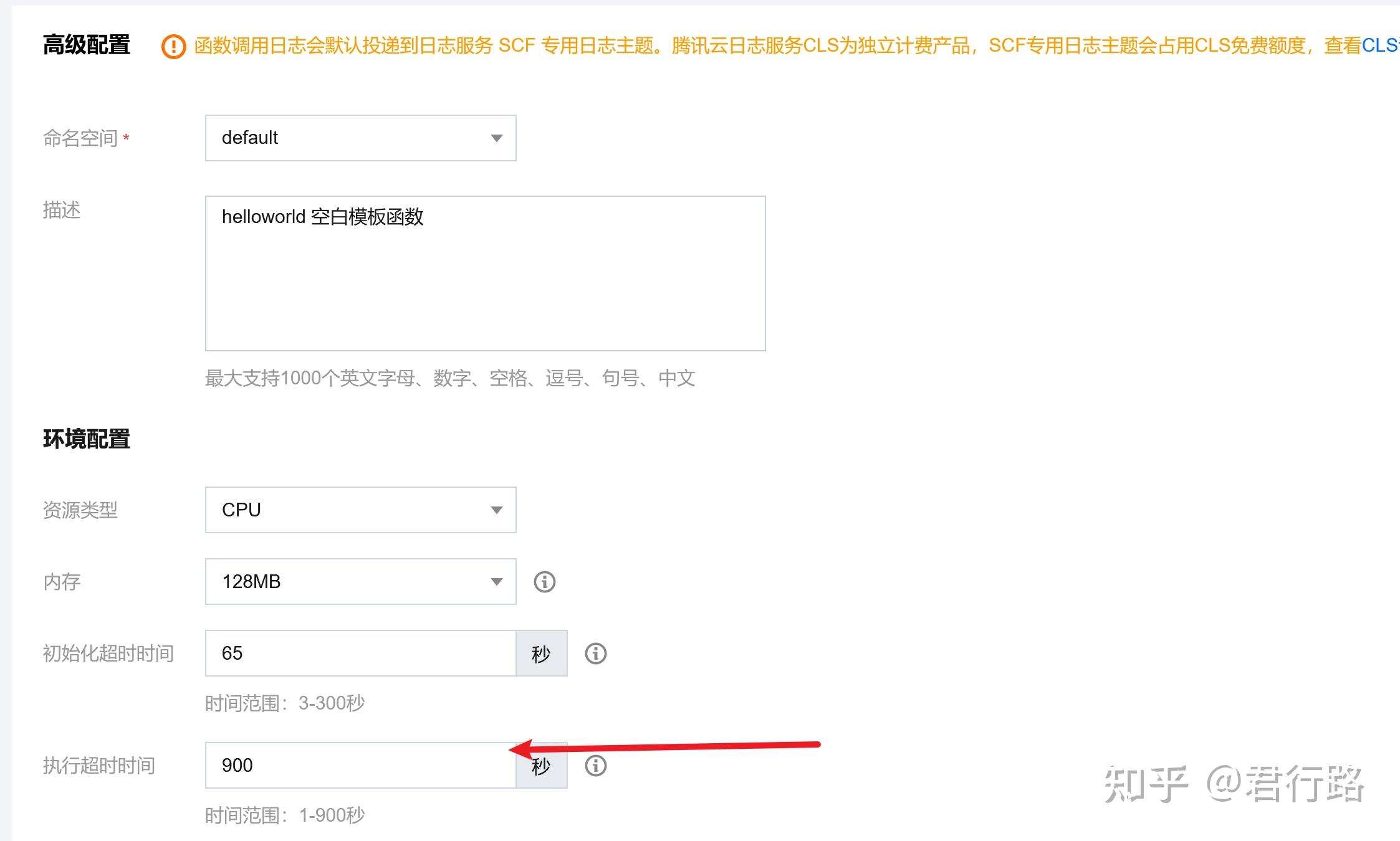This screenshot has width=1400, height=841.
Task: Click the info icon beside 执行超时时间 field
Action: pyautogui.click(x=596, y=766)
